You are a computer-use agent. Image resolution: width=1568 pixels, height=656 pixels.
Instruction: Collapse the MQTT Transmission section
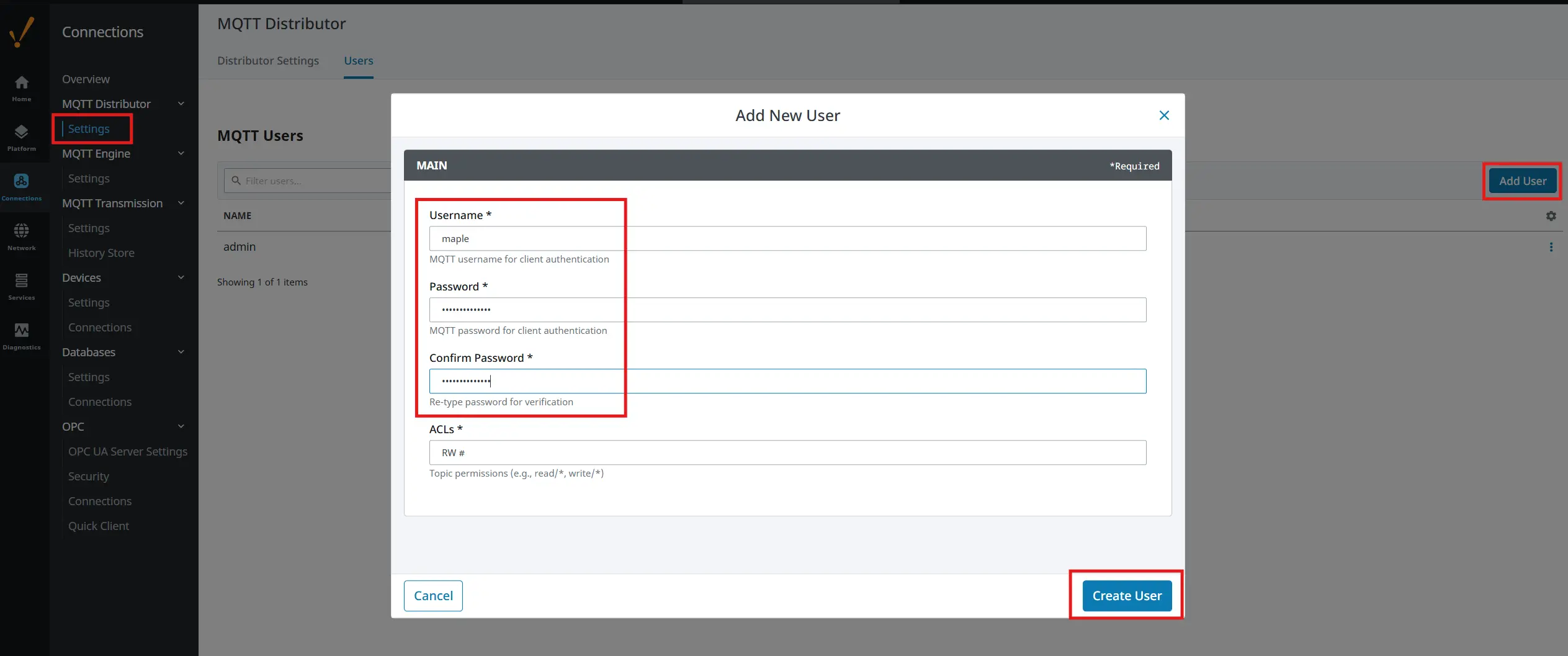click(x=181, y=203)
